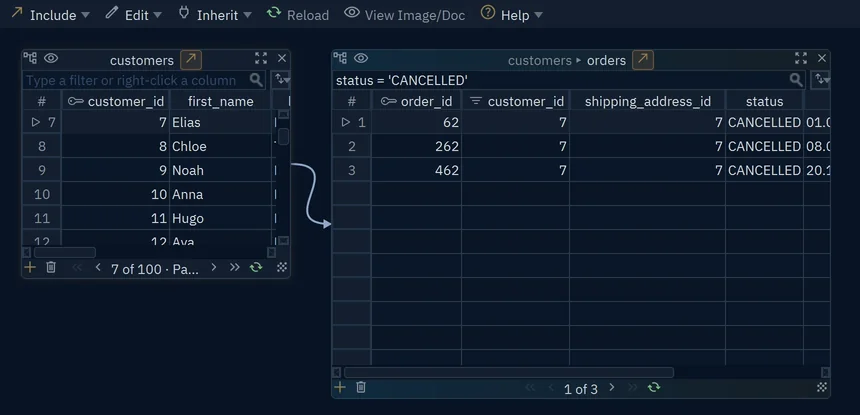860x415 pixels.
Task: Select order_id cell 262
Action: pos(417,146)
